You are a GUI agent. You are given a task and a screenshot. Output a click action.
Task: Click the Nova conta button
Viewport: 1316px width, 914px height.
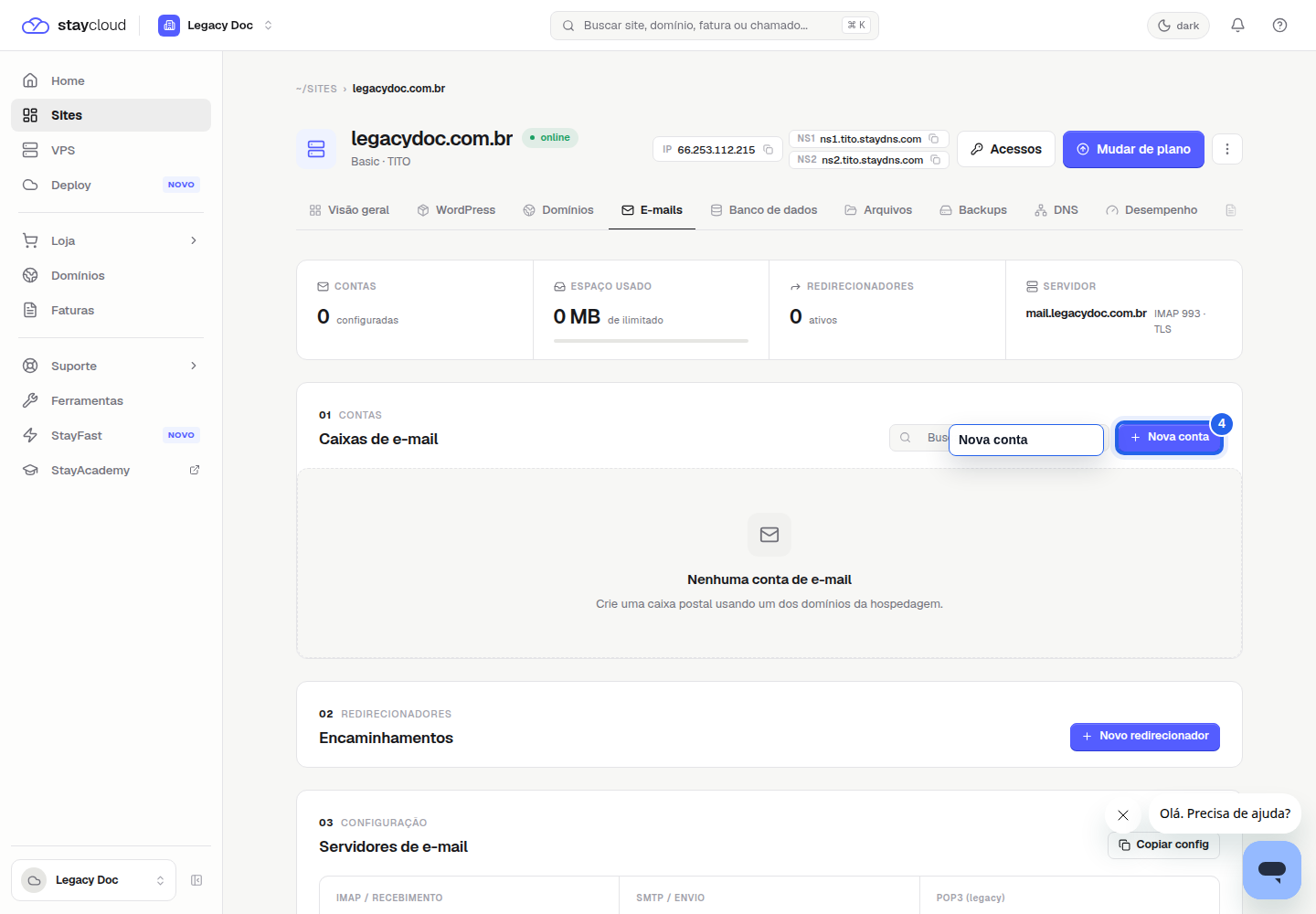tap(1169, 438)
